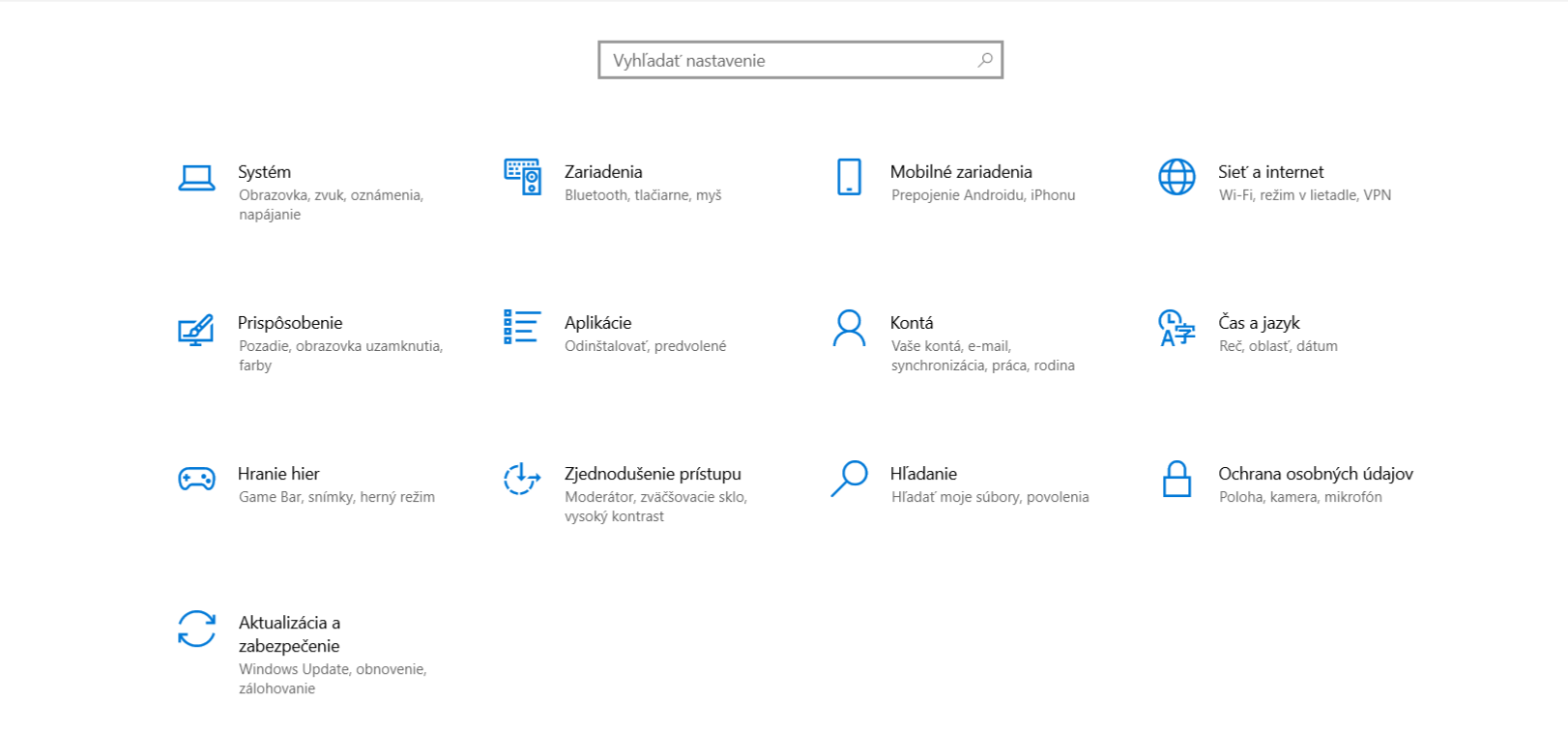Image resolution: width=1568 pixels, height=731 pixels.
Task: Click the search magnifier in the search box
Action: tap(985, 60)
